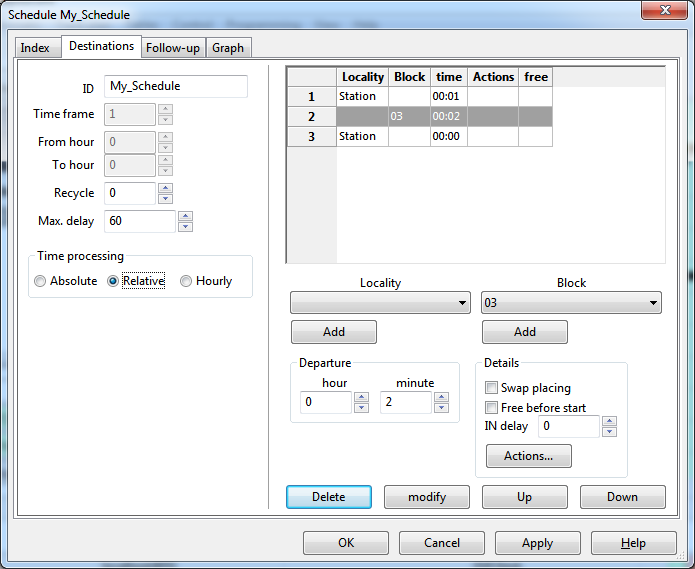Screen dimensions: 695x569
Task: Go to the Graph tab
Action: [x=228, y=48]
